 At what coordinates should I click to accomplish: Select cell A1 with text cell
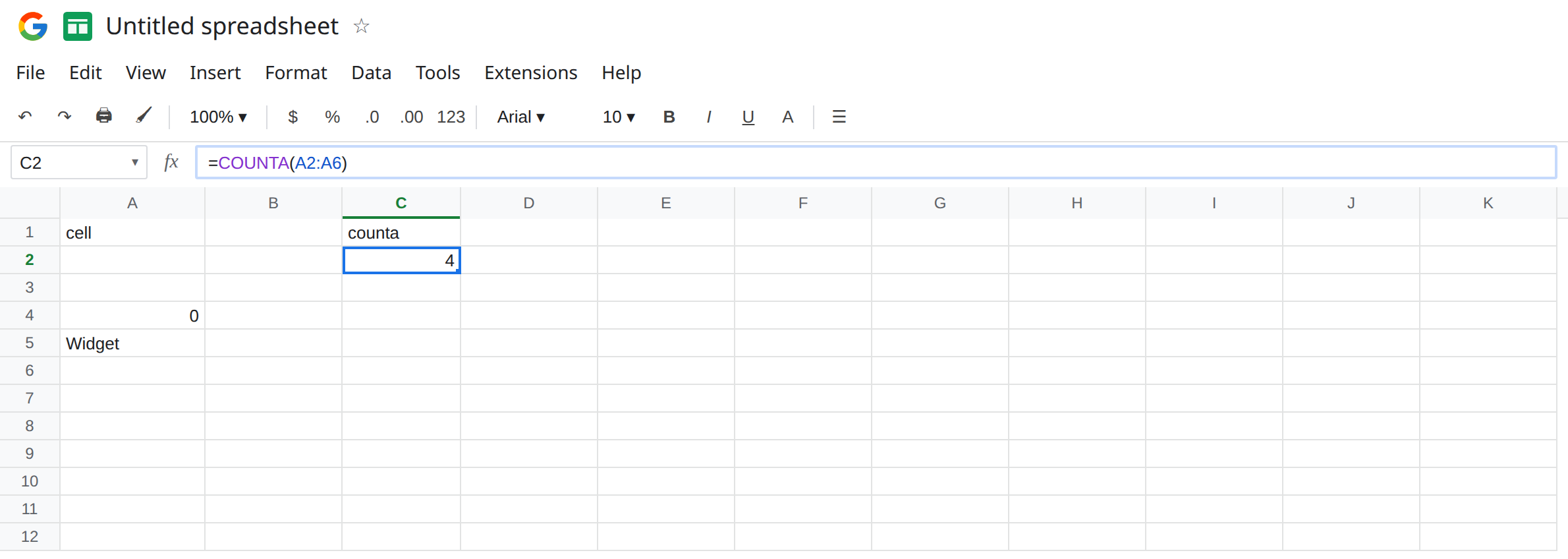click(x=132, y=233)
